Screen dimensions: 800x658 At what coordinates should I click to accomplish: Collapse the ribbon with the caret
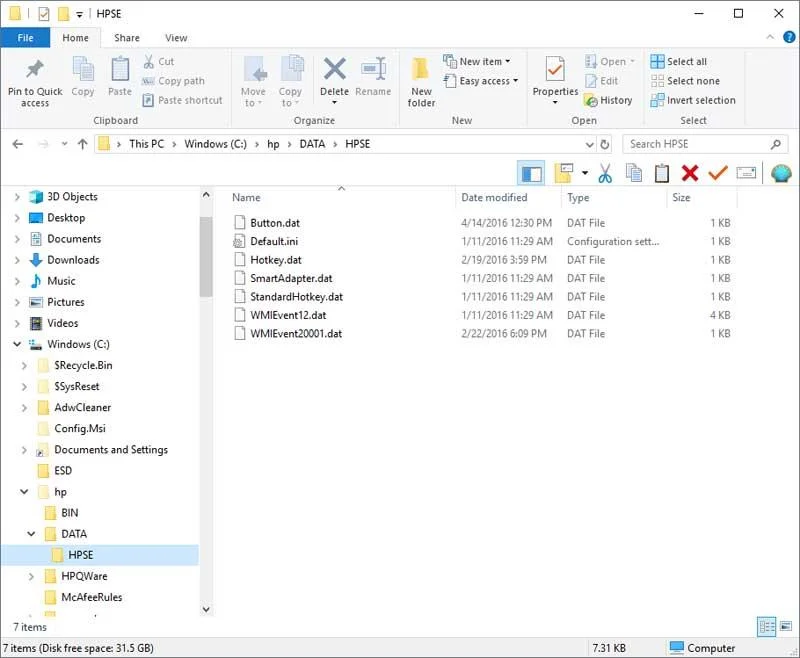(x=770, y=37)
